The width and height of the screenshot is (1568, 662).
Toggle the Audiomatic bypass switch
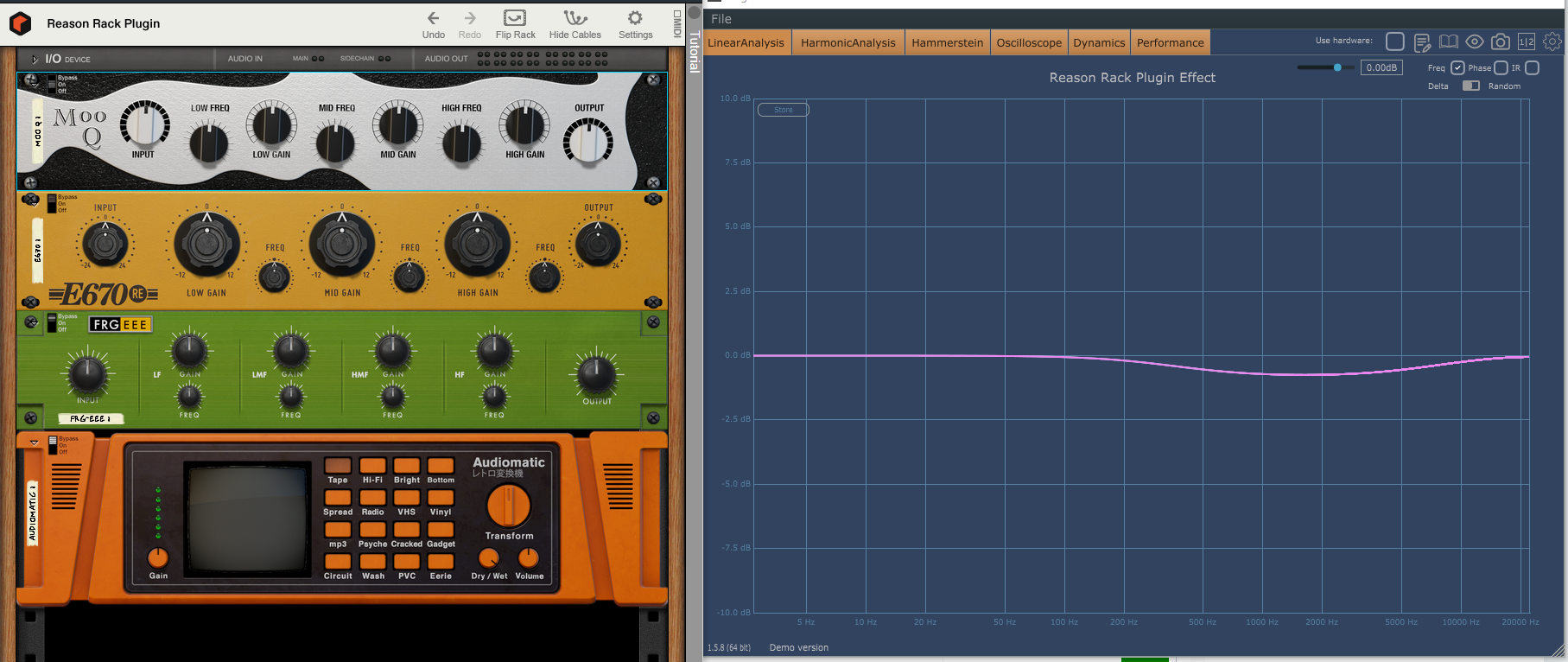point(53,445)
